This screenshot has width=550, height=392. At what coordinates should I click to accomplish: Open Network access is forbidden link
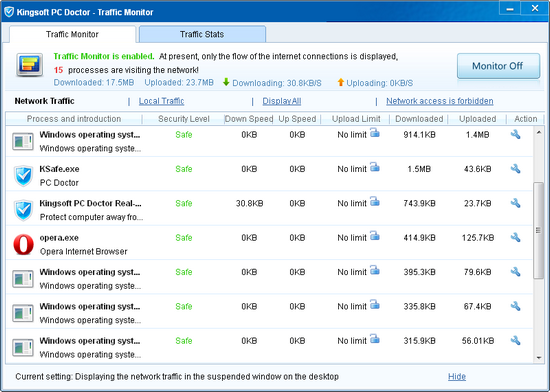[x=440, y=101]
